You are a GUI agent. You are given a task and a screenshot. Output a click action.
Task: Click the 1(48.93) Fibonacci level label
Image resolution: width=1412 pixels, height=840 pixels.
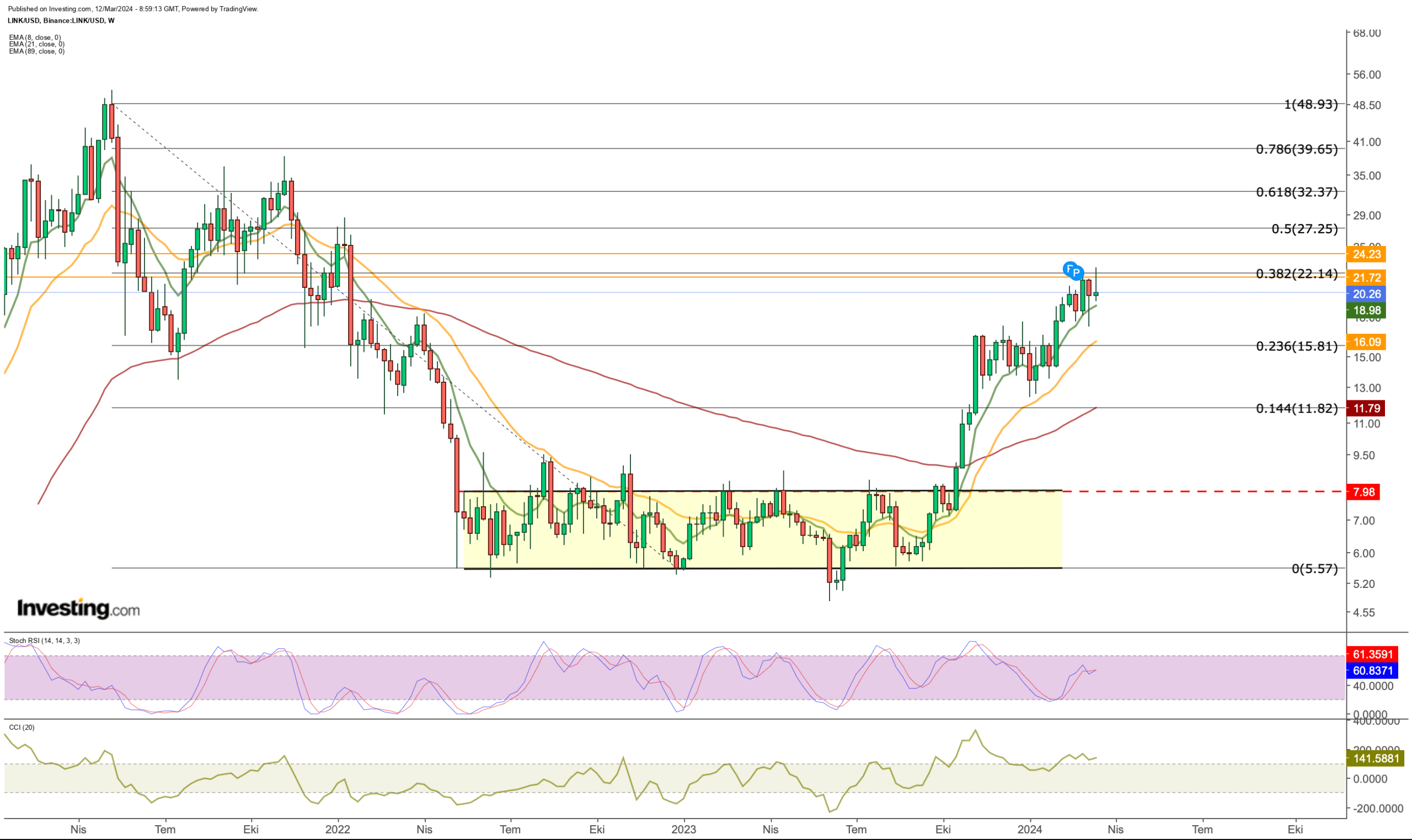[x=1311, y=104]
